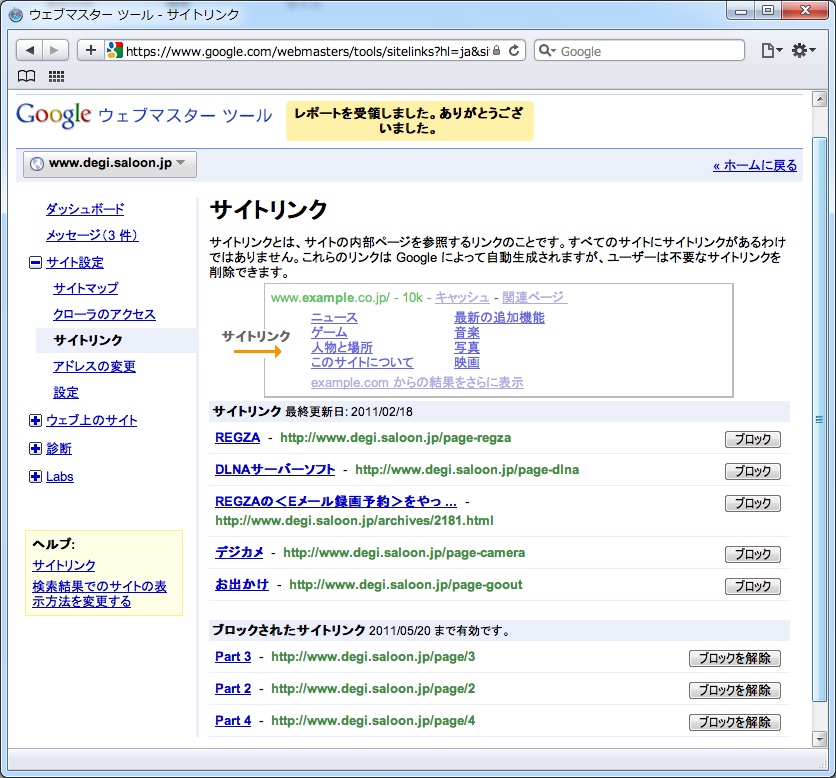Click the 映画 example sitelink
The height and width of the screenshot is (778, 836).
coord(467,363)
